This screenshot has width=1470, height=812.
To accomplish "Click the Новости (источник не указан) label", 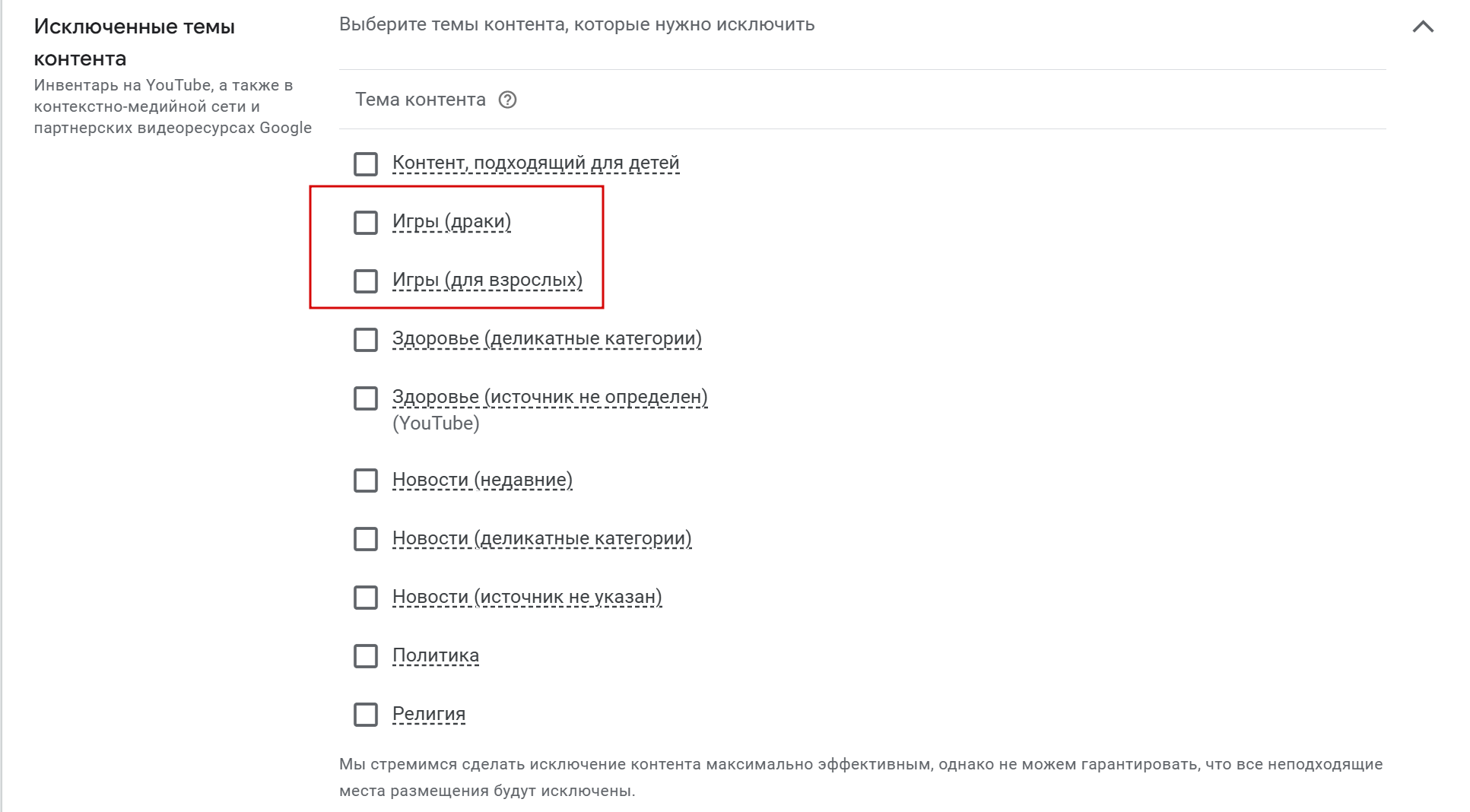I will [527, 598].
